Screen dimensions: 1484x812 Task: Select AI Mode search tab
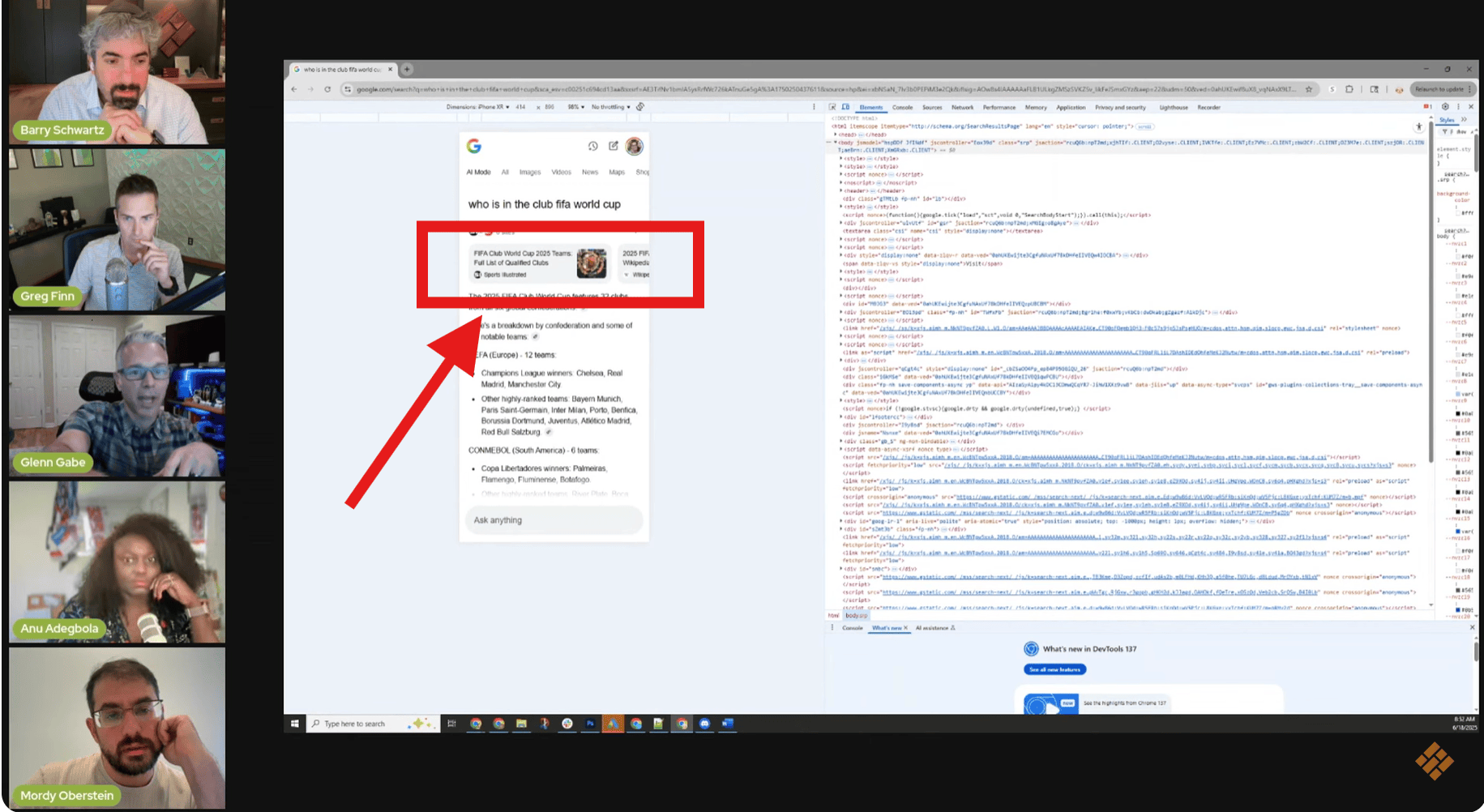point(478,172)
